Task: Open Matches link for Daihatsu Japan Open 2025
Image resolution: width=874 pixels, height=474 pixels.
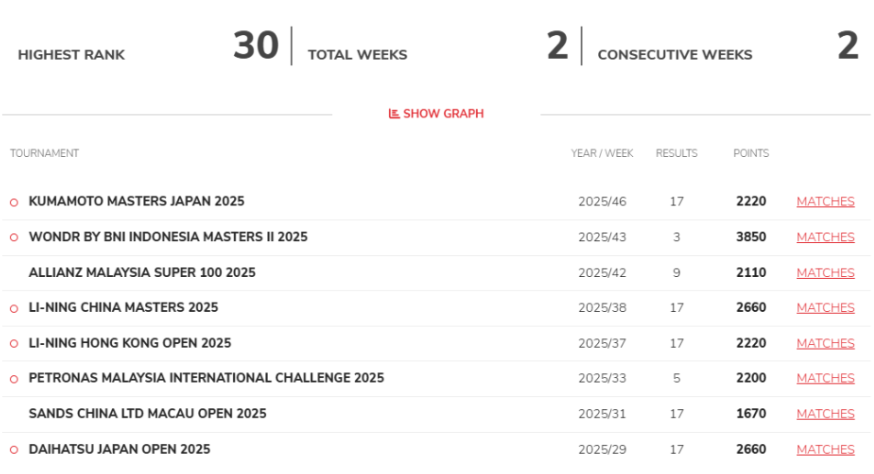Action: click(x=825, y=449)
